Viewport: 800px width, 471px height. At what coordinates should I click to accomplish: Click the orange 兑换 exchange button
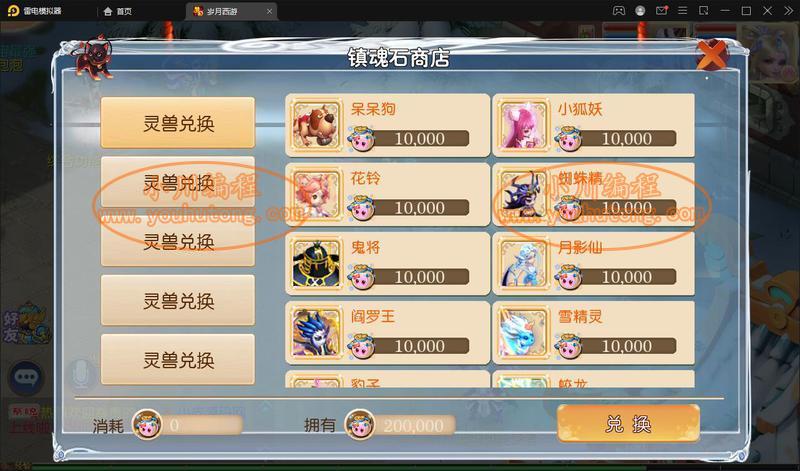tap(628, 423)
